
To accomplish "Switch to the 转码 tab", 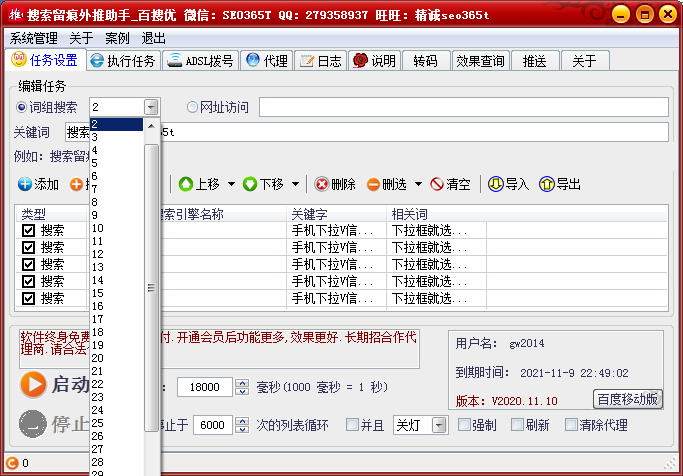I will tap(426, 61).
